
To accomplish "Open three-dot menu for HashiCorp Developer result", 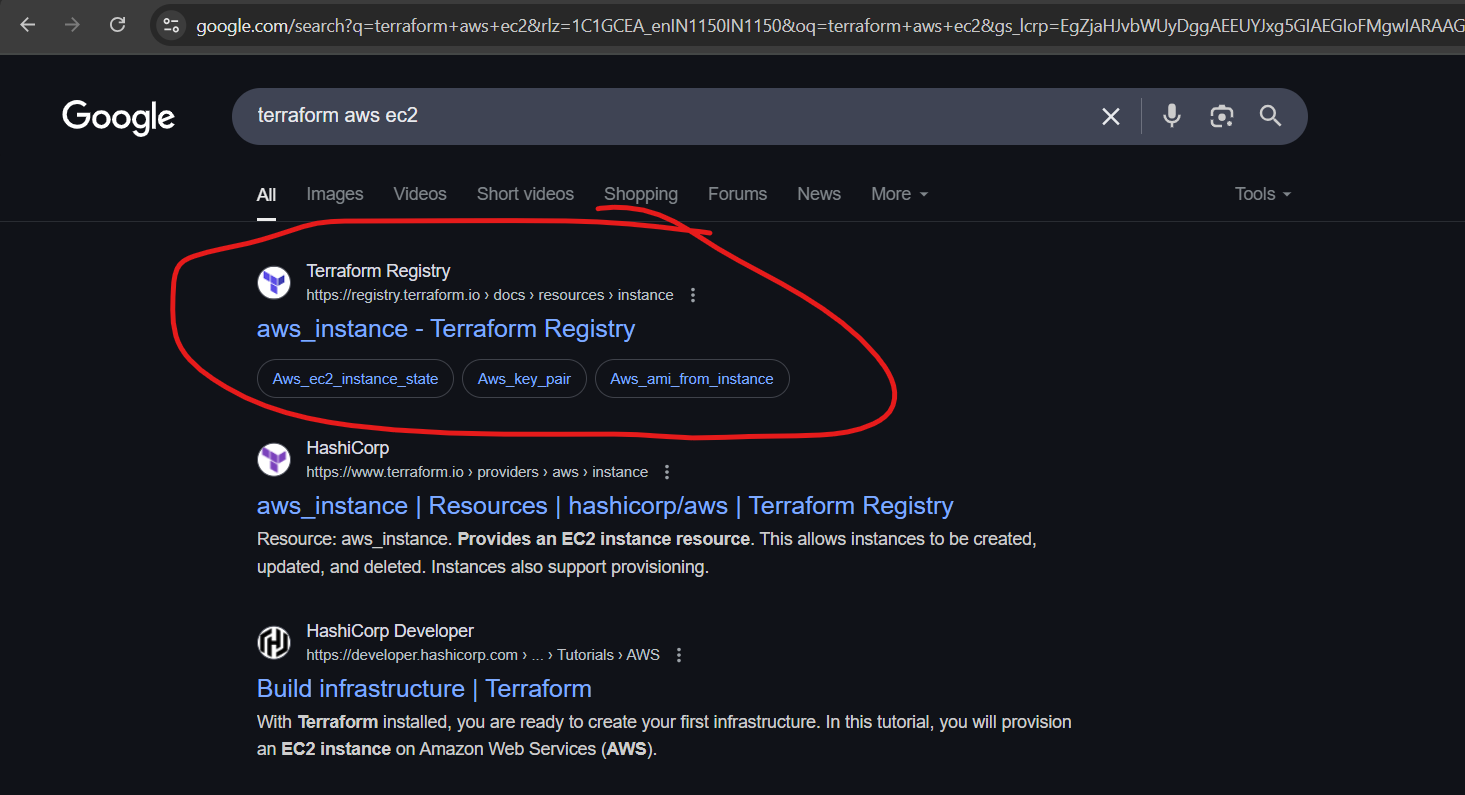I will pyautogui.click(x=679, y=655).
